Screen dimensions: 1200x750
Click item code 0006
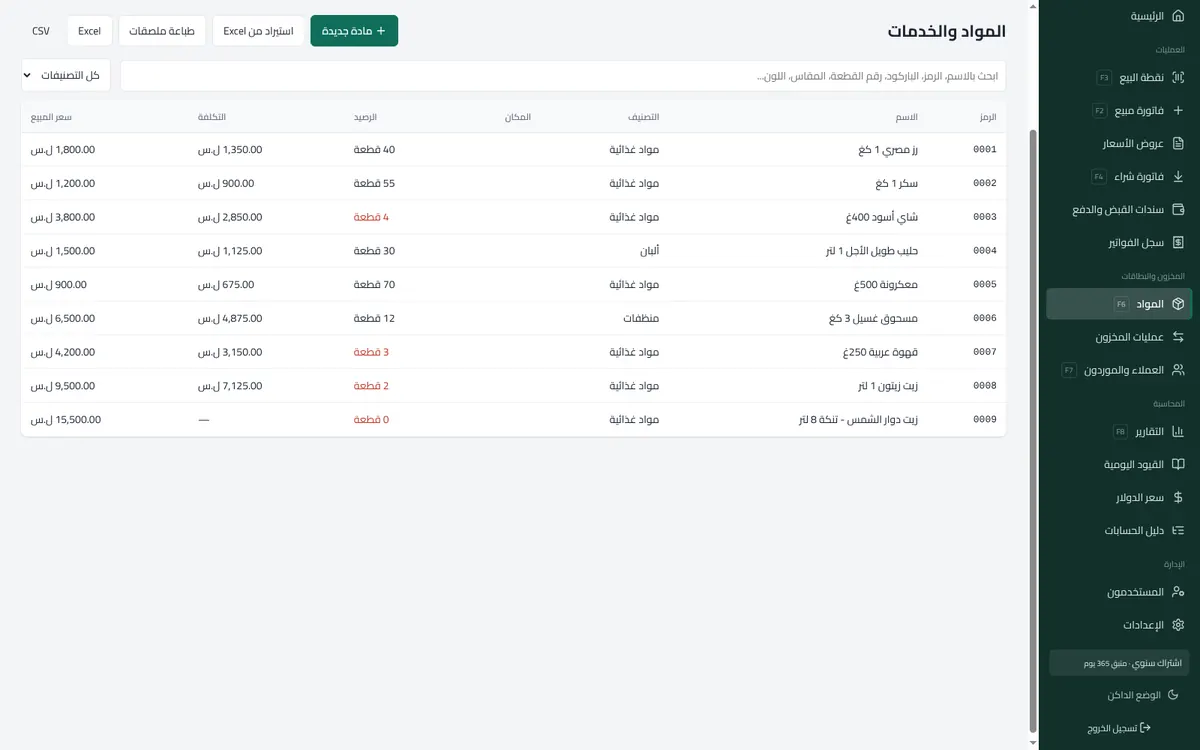pyautogui.click(x=985, y=319)
